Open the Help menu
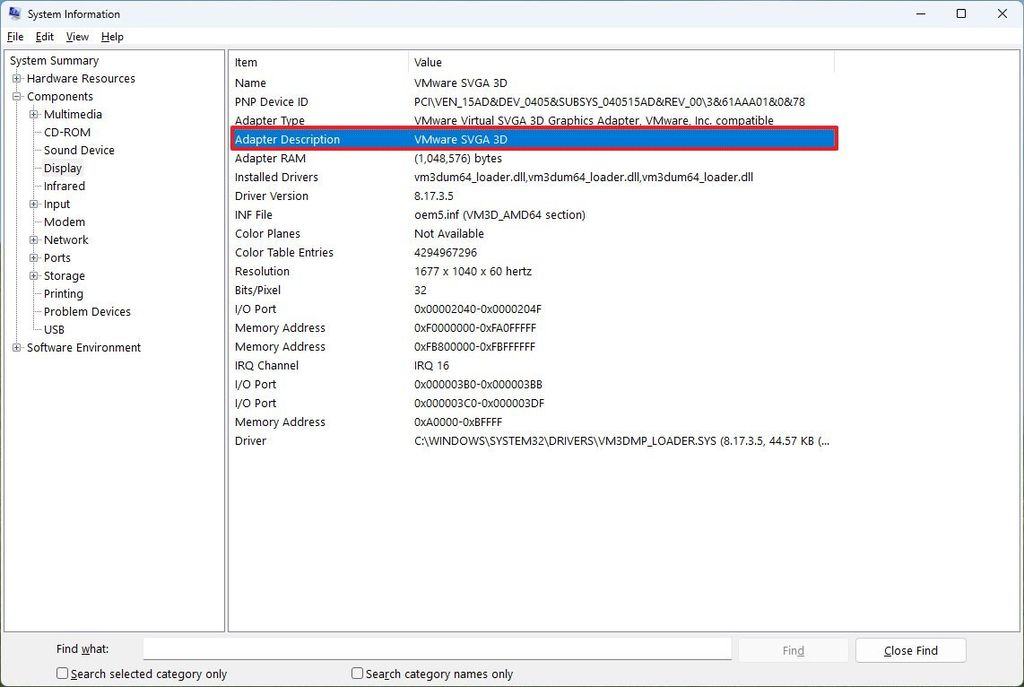1024x687 pixels. [112, 37]
